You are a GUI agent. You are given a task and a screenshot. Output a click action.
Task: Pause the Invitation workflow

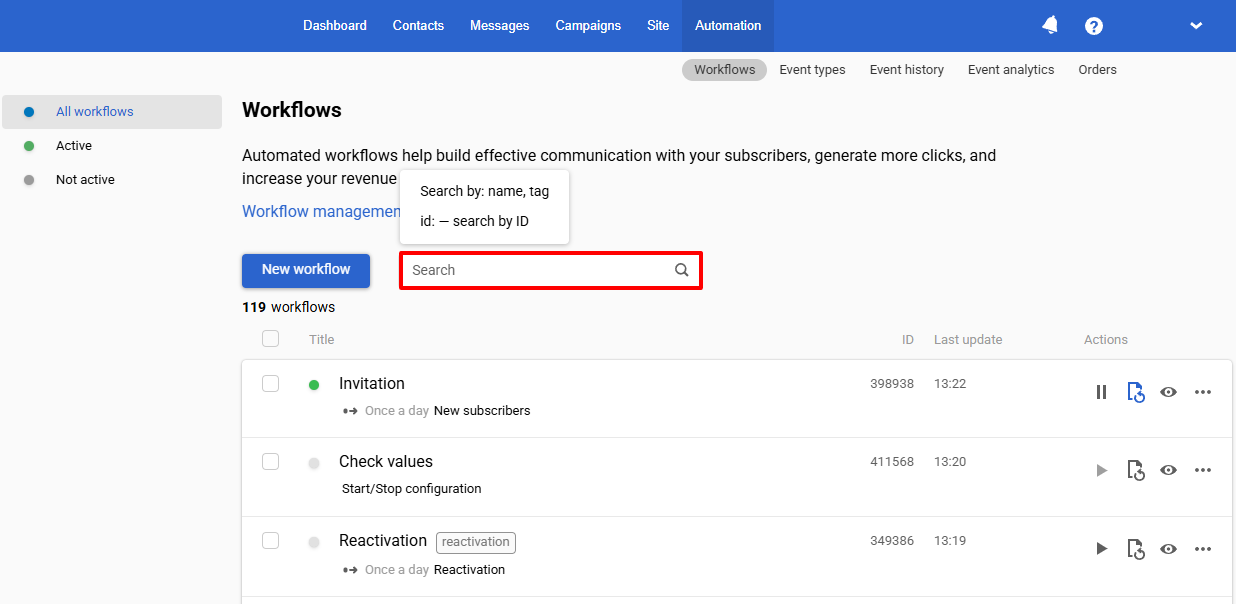[1102, 392]
